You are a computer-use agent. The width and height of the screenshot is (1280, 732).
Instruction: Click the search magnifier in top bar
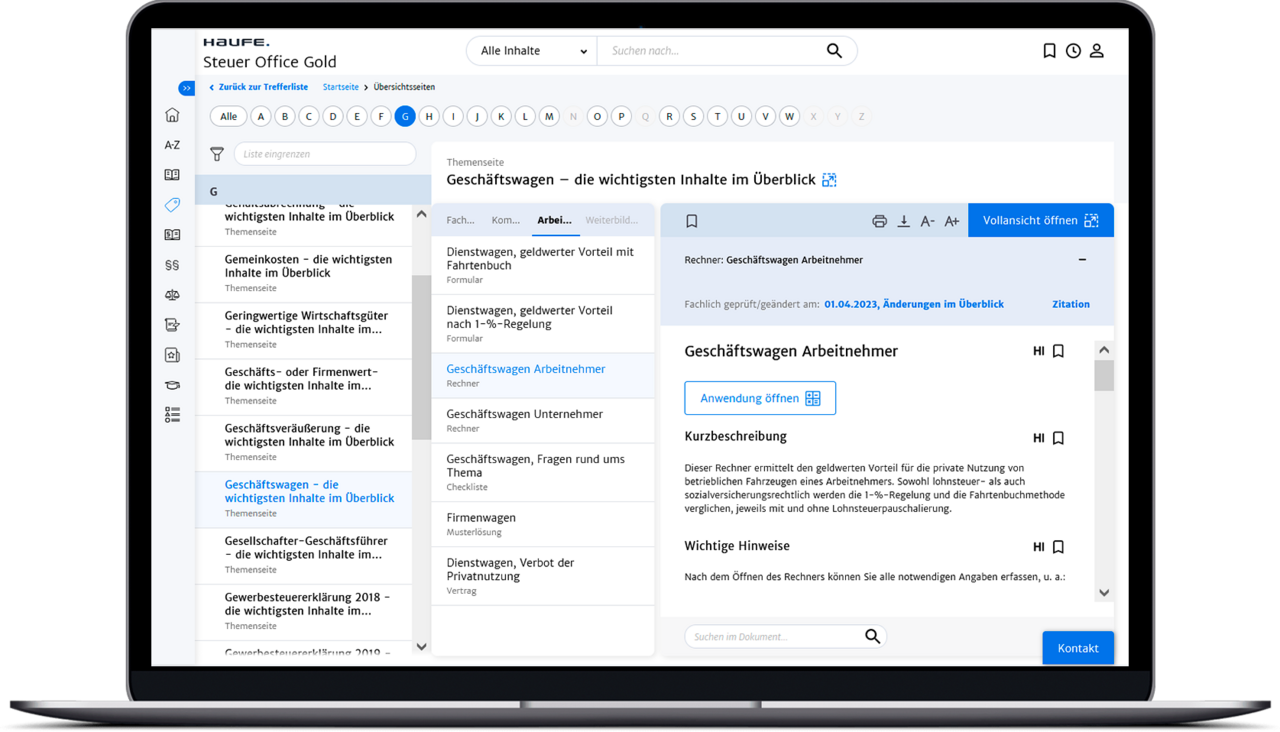point(834,51)
